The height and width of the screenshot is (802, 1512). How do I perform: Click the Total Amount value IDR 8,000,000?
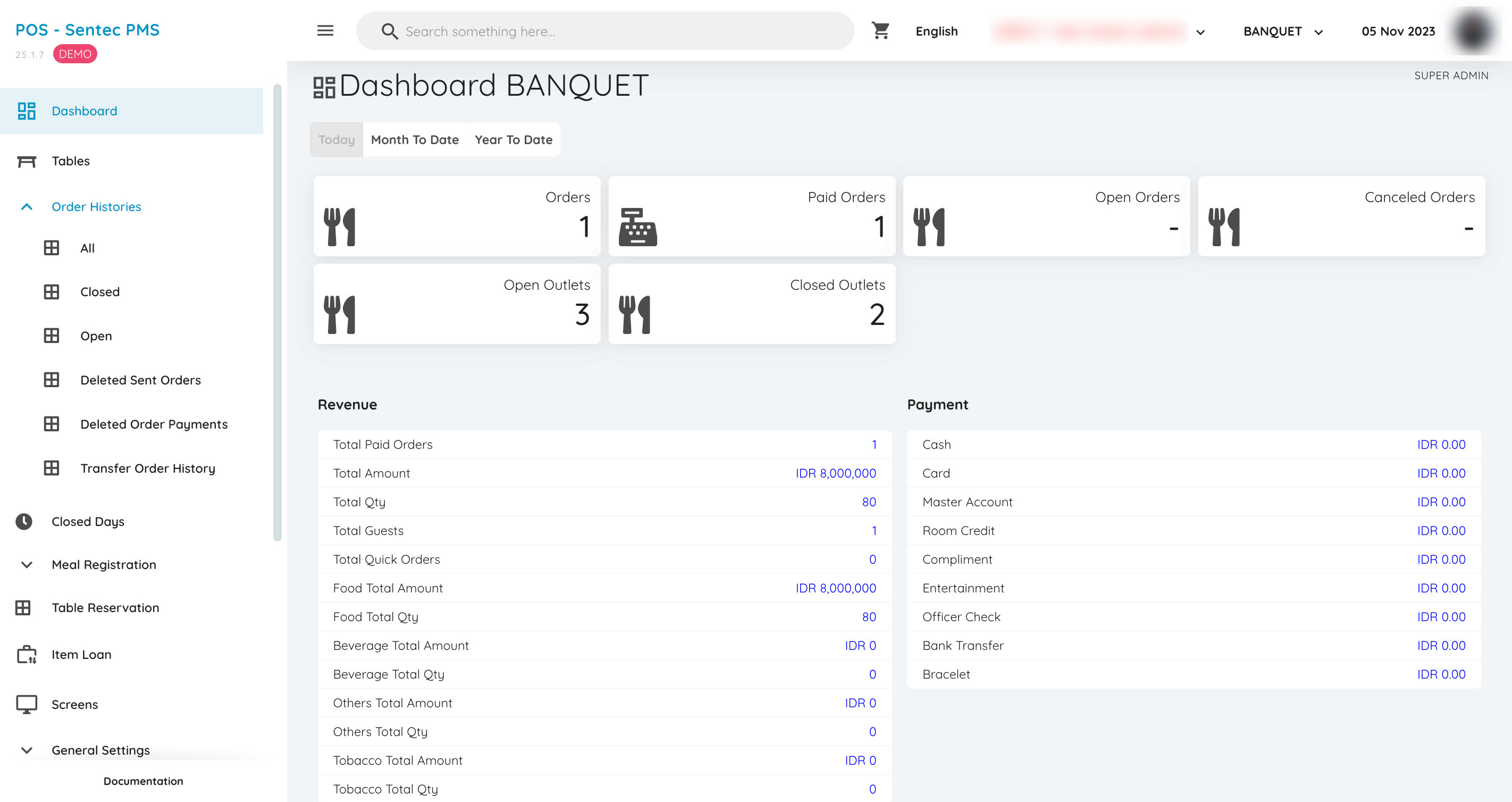point(835,473)
